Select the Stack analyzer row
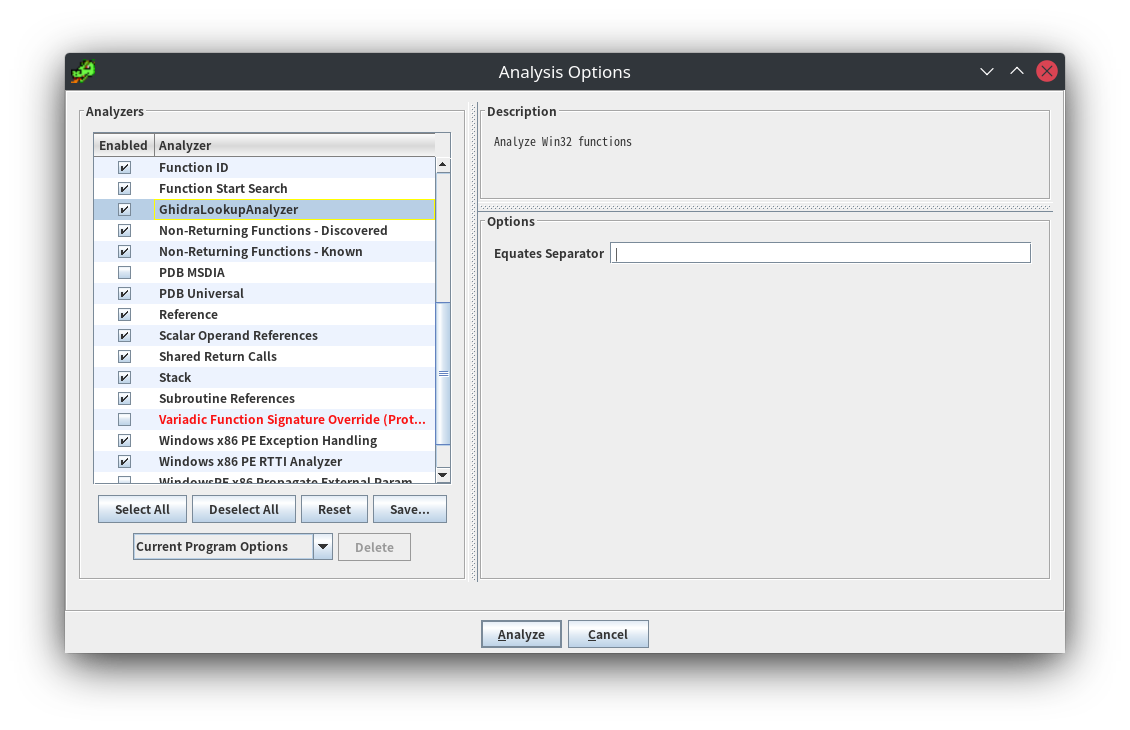Image resolution: width=1130 pixels, height=730 pixels. pos(264,377)
